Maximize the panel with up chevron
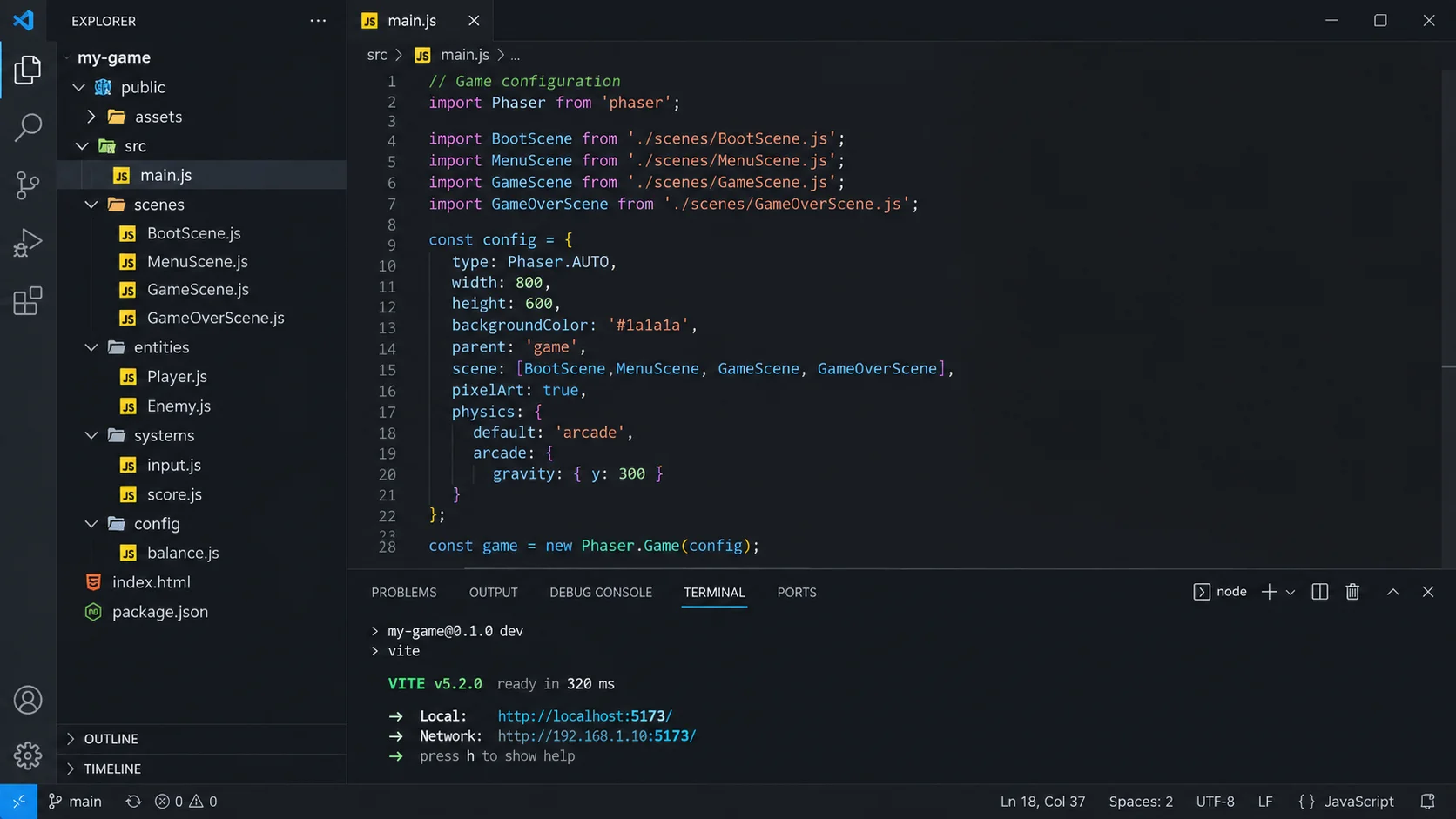Screen dimensions: 1456x819 (x=1393, y=592)
